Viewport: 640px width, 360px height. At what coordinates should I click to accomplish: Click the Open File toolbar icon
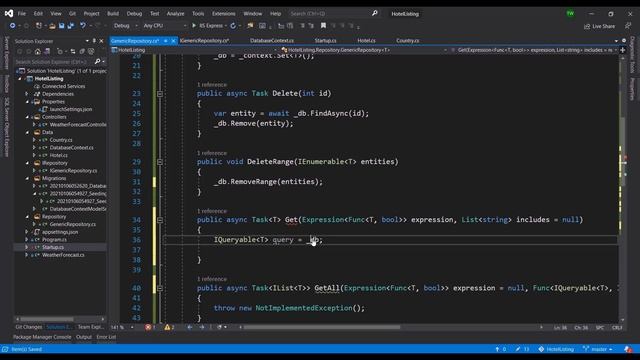tap(52, 26)
